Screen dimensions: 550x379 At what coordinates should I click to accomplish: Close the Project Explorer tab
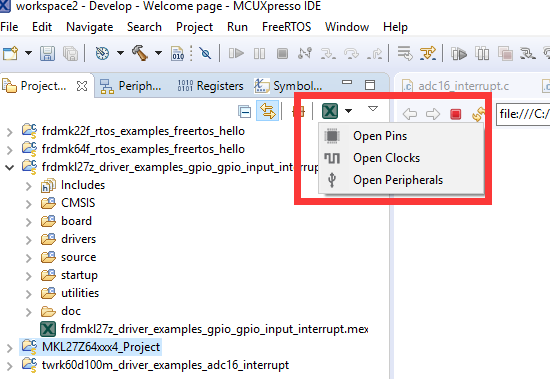point(82,86)
